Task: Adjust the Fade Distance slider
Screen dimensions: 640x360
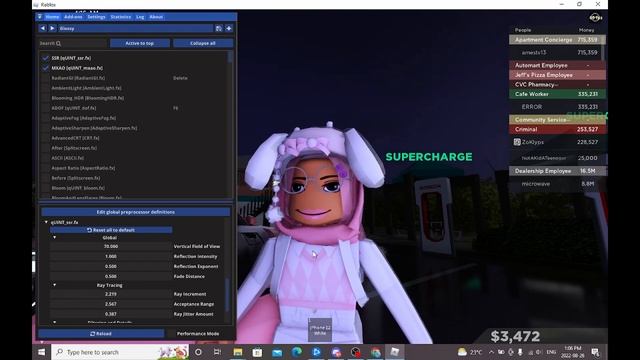Action: (111, 276)
